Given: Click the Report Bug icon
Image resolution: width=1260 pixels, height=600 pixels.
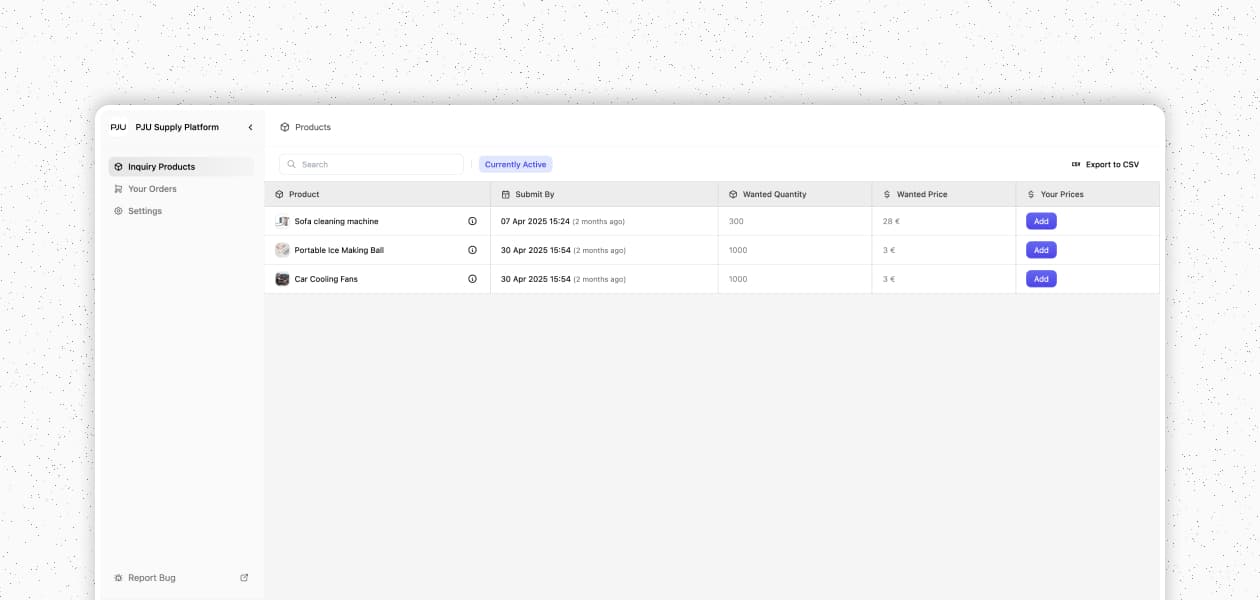Looking at the screenshot, I should tap(119, 577).
